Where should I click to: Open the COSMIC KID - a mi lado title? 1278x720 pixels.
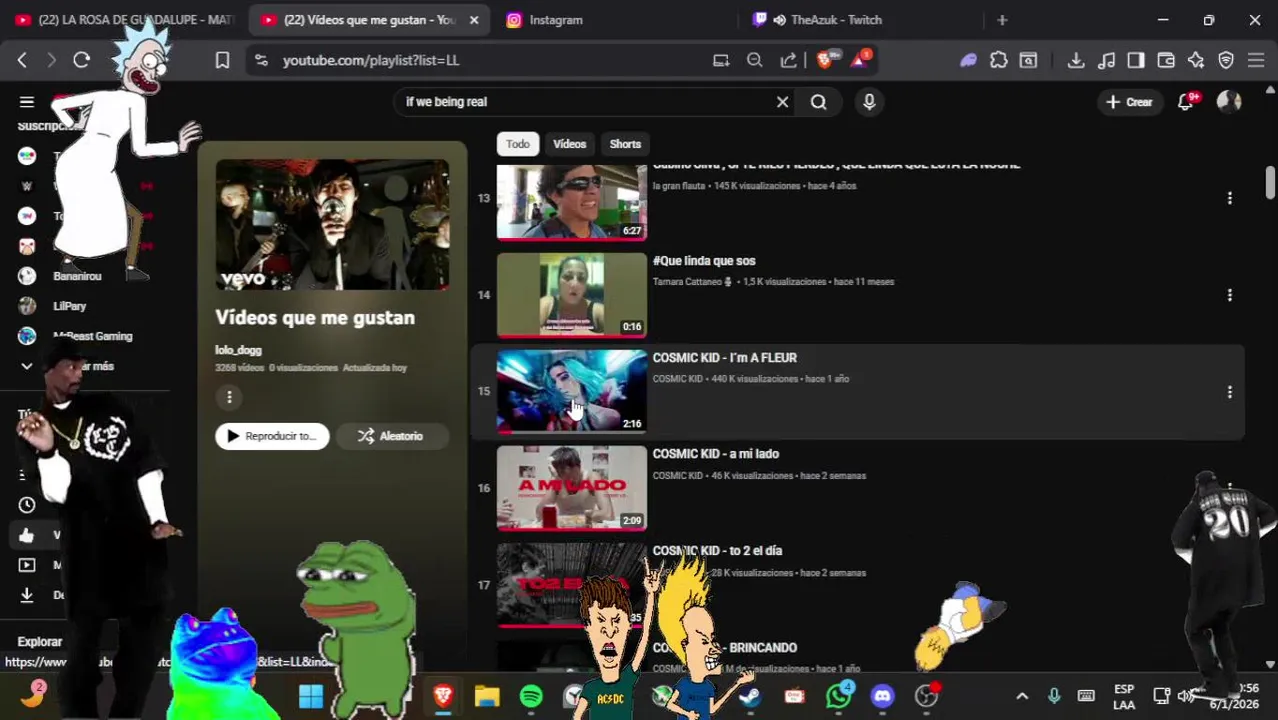tap(716, 454)
